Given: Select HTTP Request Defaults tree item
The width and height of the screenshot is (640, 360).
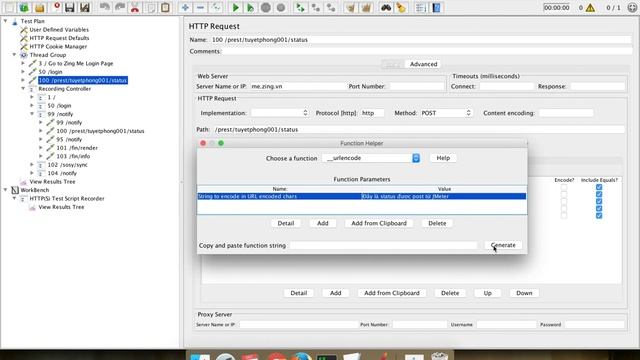Looking at the screenshot, I should click(x=59, y=38).
